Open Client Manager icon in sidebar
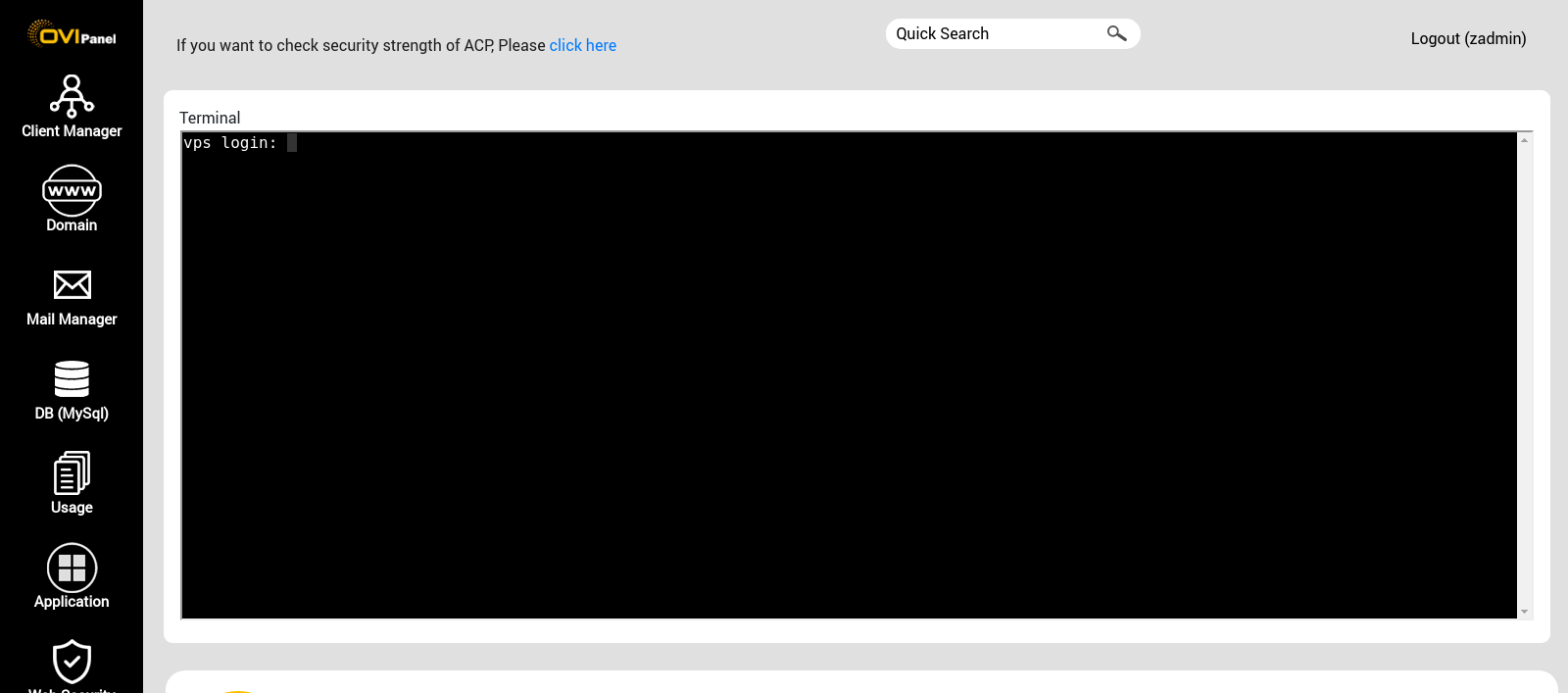The width and height of the screenshot is (1568, 693). 72,96
